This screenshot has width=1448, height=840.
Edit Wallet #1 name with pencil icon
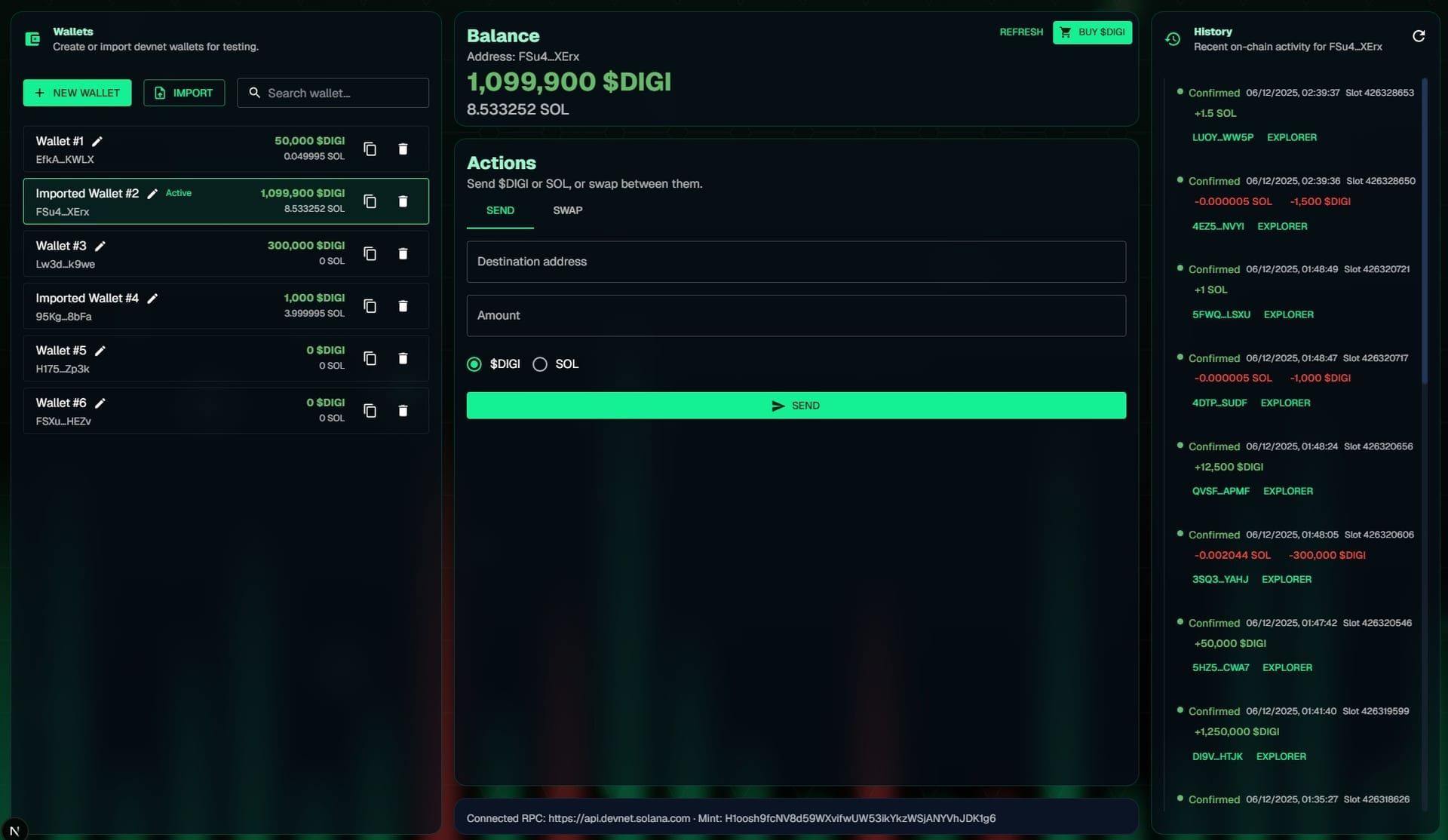coord(97,140)
